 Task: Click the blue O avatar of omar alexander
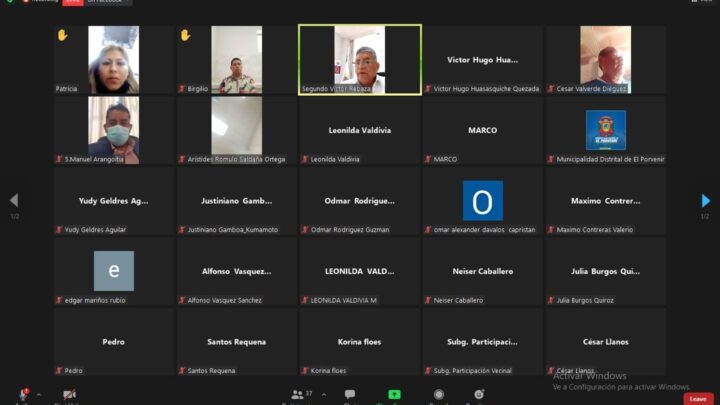coord(483,201)
